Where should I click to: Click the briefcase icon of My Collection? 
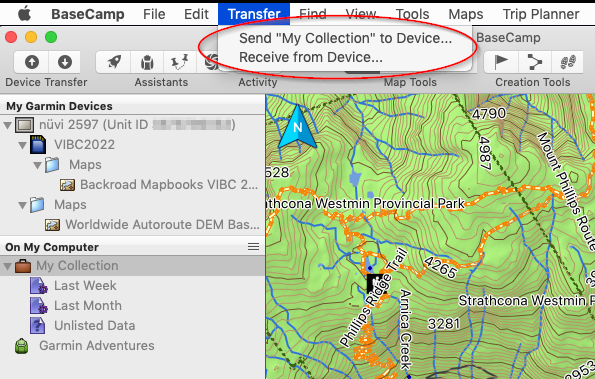tap(23, 266)
